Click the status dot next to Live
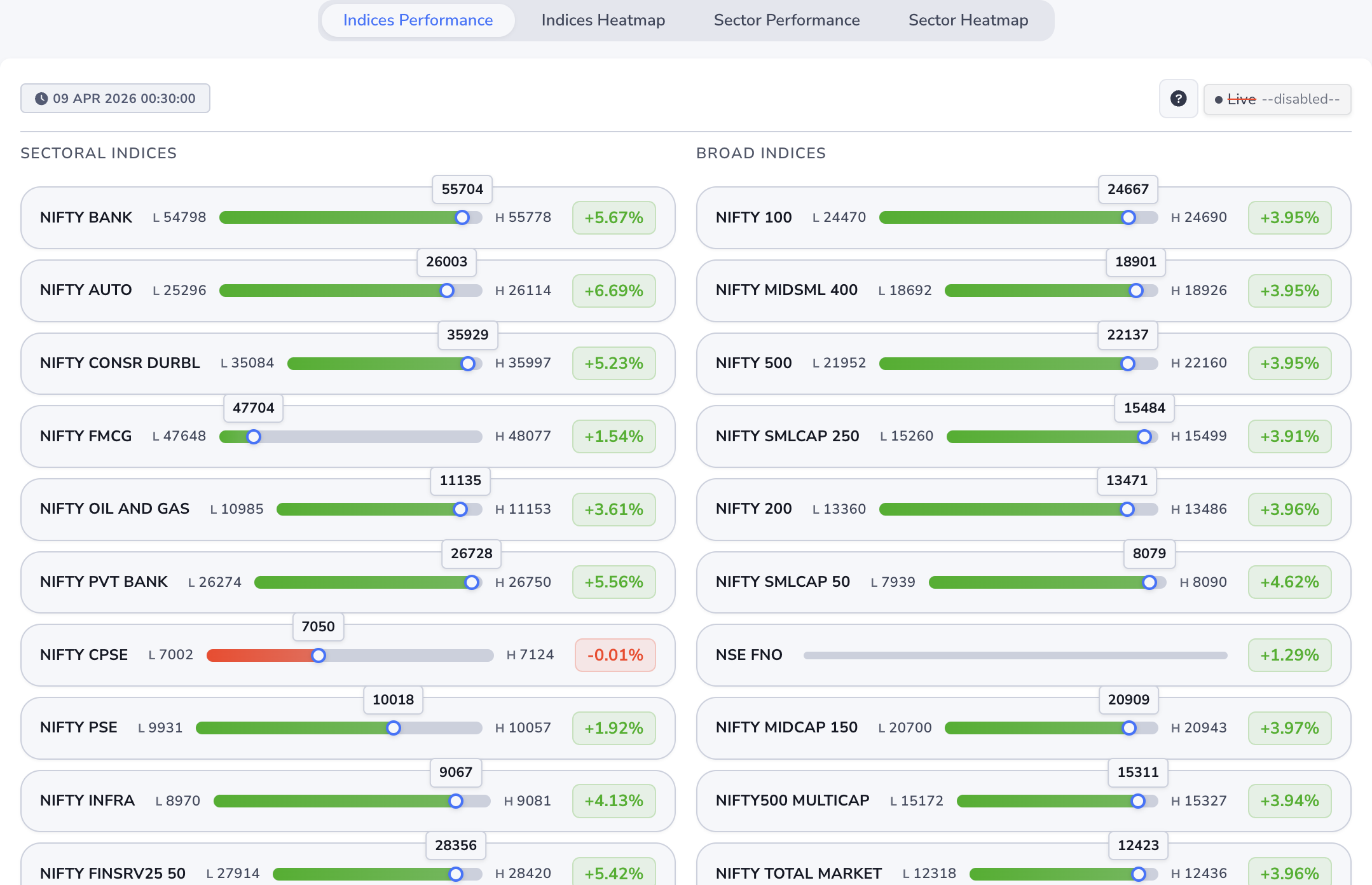 [1218, 100]
